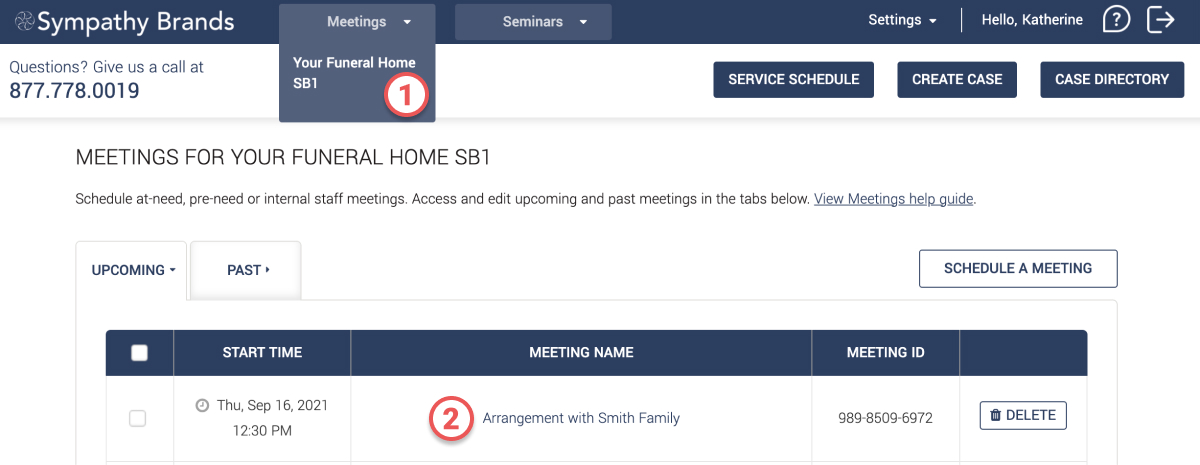Toggle the select-all checkbox in table header

140,352
